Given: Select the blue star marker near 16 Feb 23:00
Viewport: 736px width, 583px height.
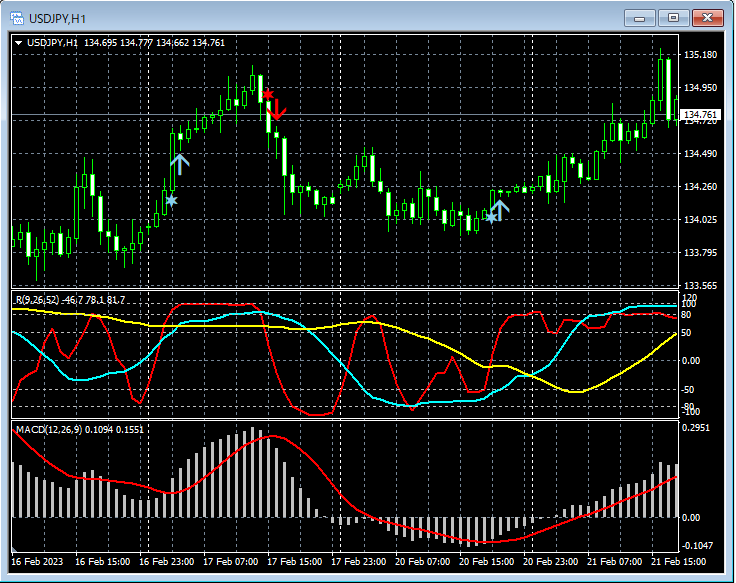Looking at the screenshot, I should coord(172,200).
